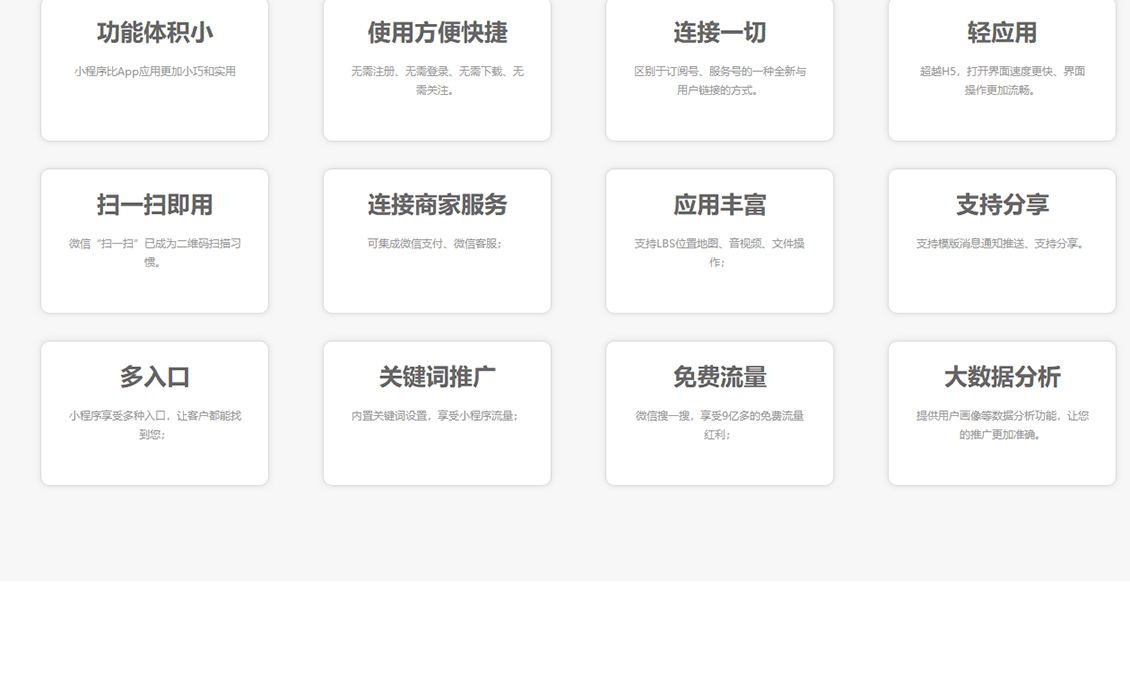
Task: Click the 轻应用 card heading
Action: [1002, 32]
